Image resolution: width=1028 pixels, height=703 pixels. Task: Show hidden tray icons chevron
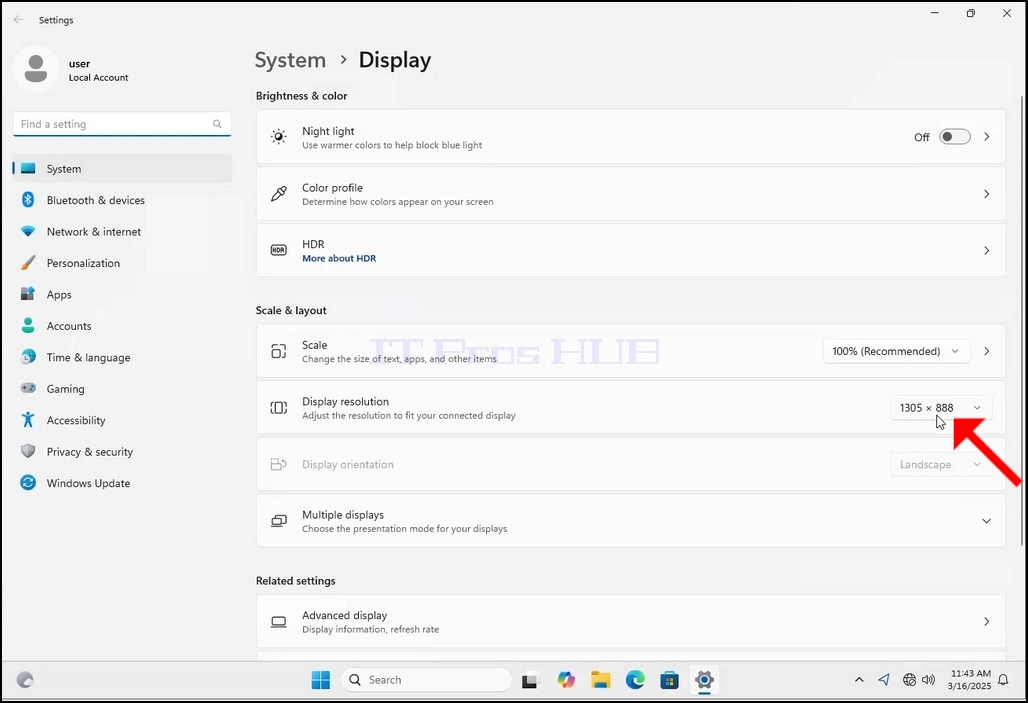(x=859, y=680)
